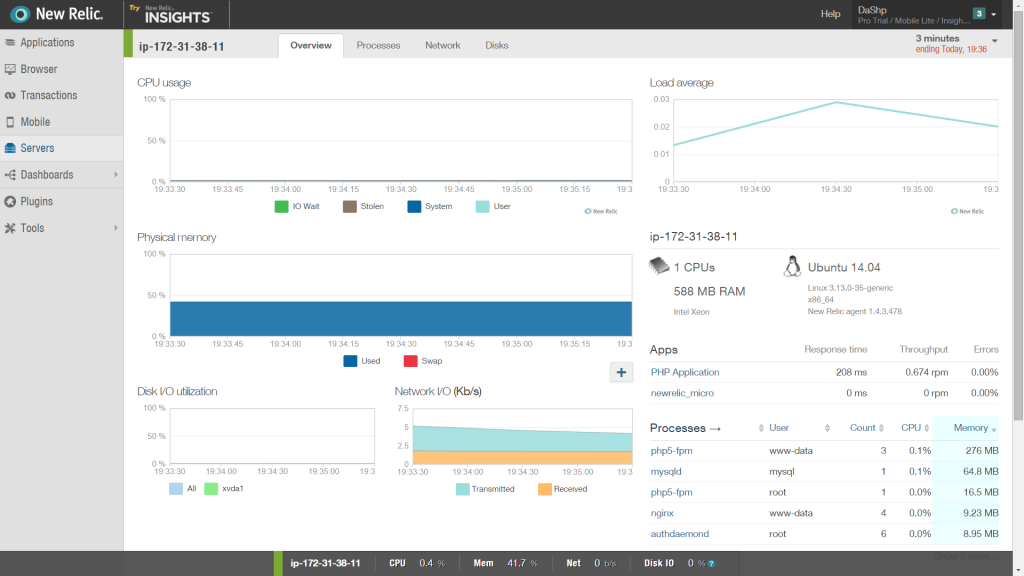1024x576 pixels.
Task: Toggle the System legend swatch
Action: pos(414,206)
